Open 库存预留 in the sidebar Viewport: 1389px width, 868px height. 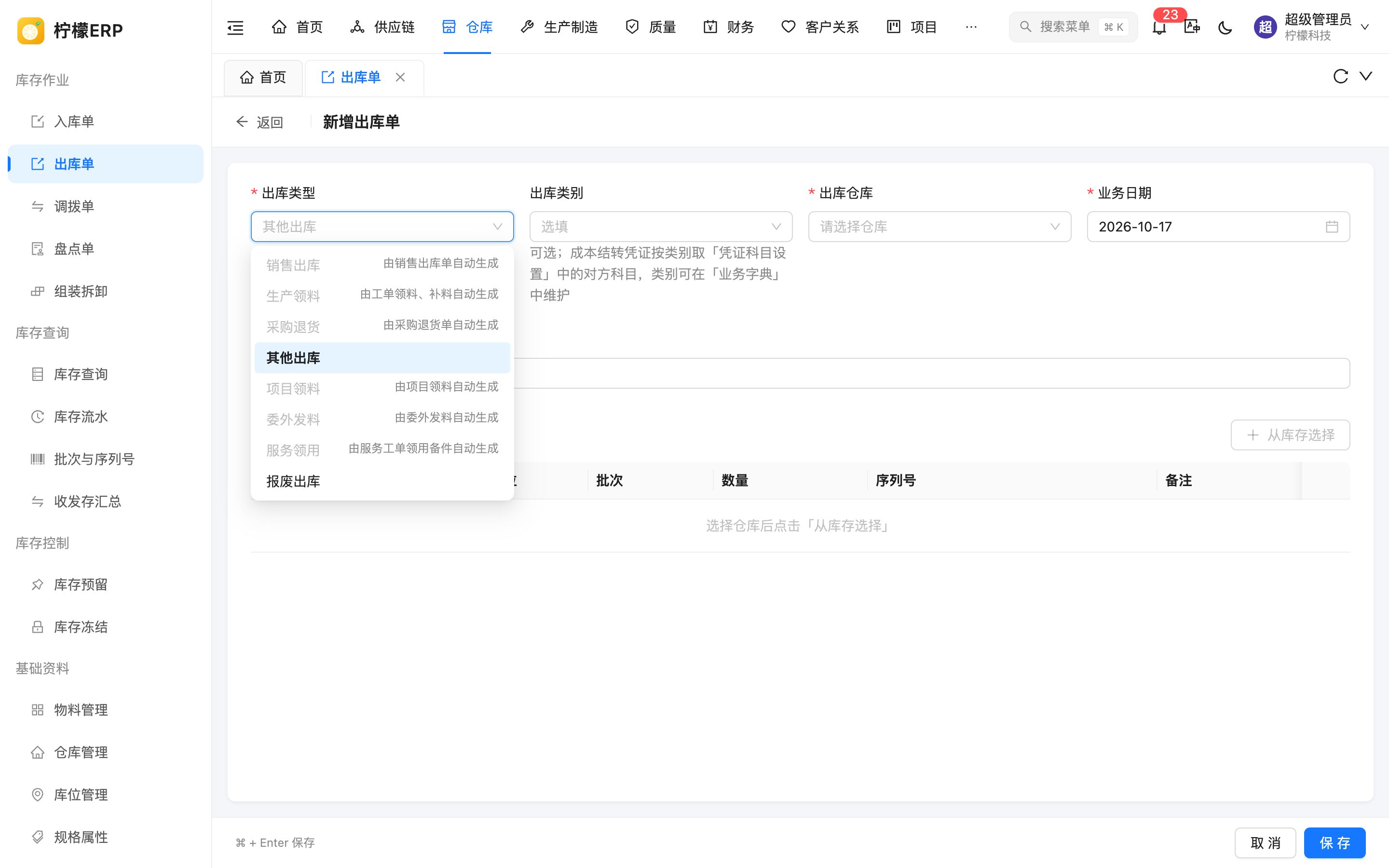point(106,585)
